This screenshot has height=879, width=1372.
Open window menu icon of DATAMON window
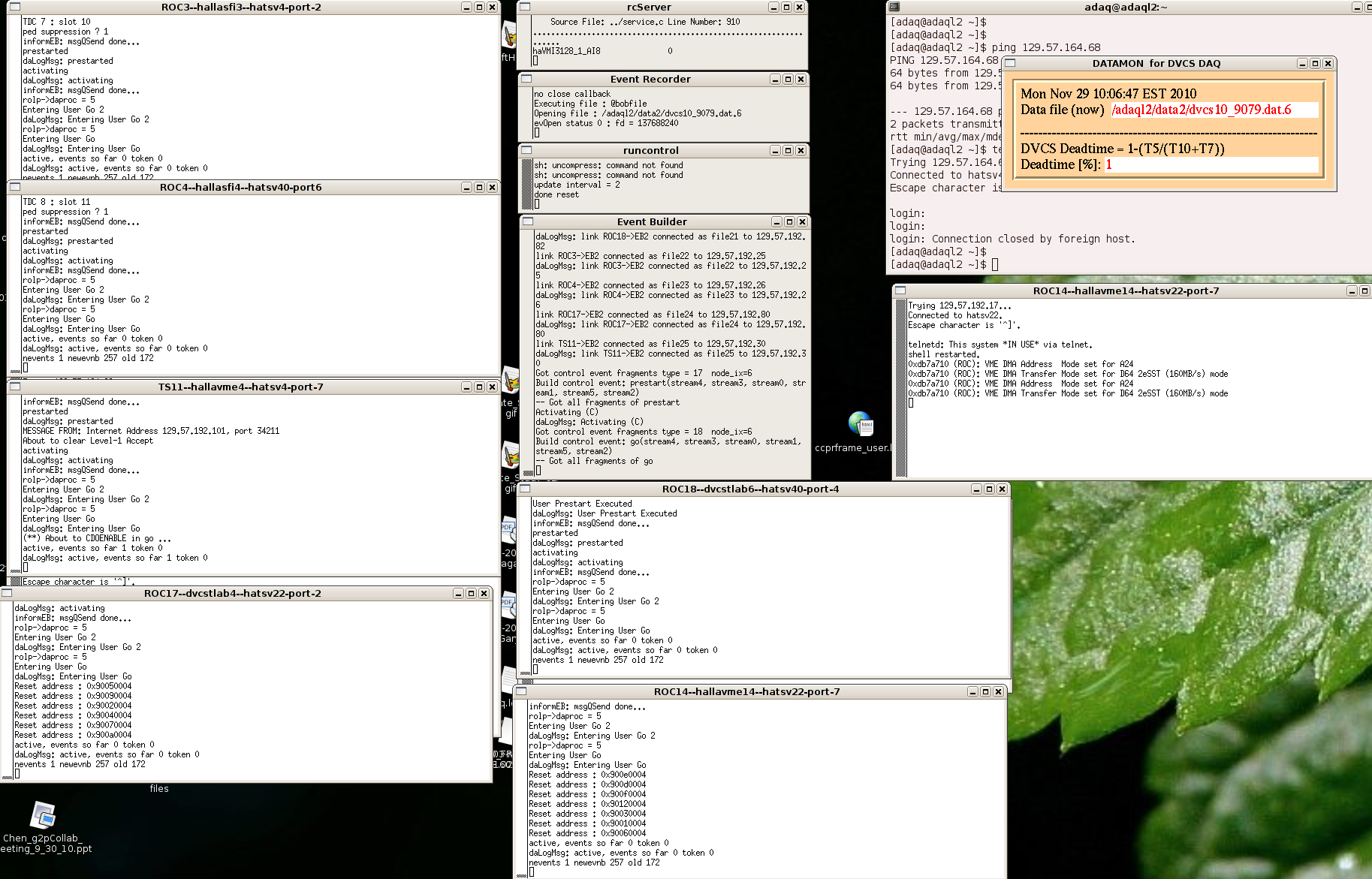(1010, 63)
